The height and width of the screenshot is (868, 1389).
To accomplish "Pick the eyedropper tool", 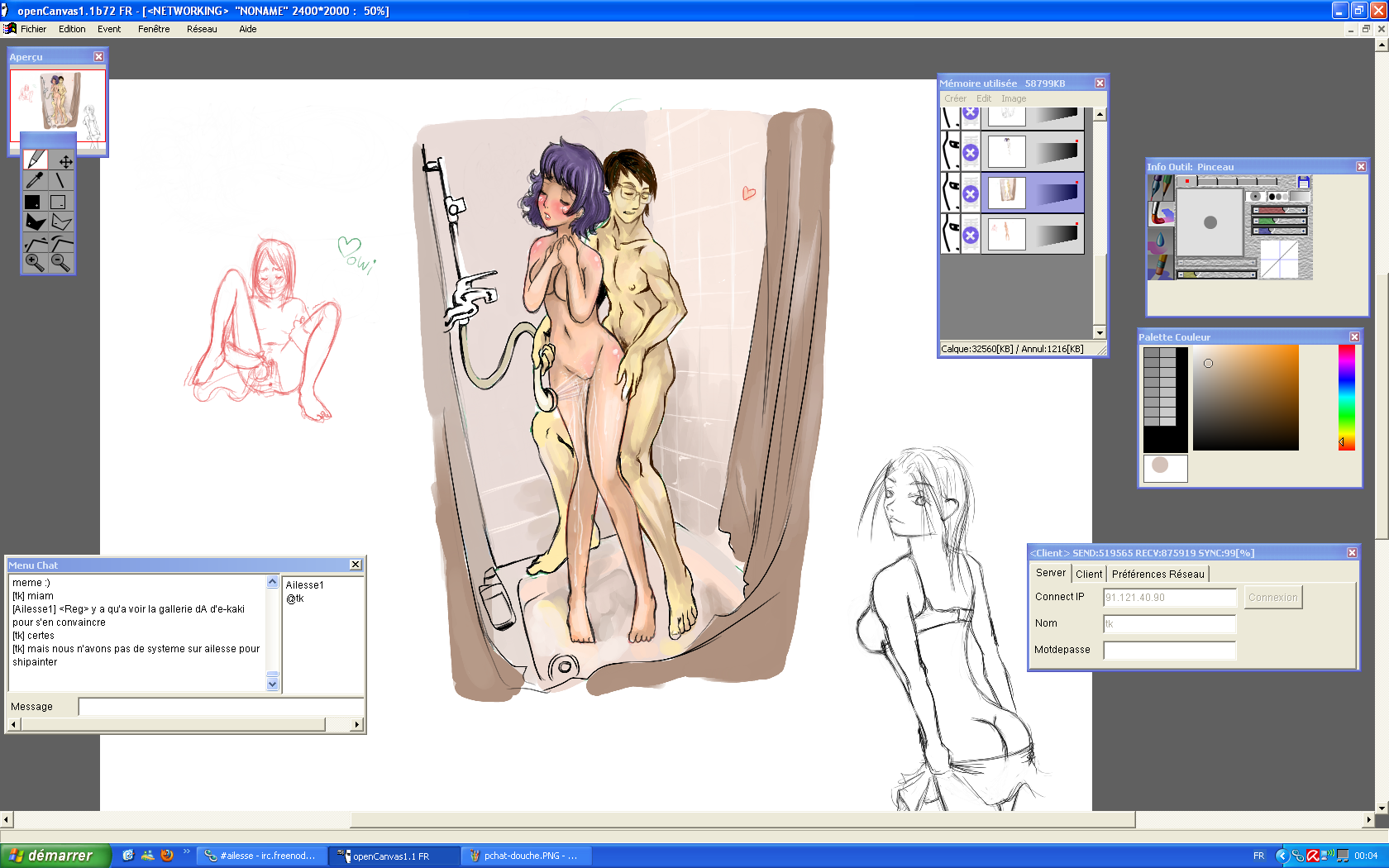I will click(x=35, y=180).
